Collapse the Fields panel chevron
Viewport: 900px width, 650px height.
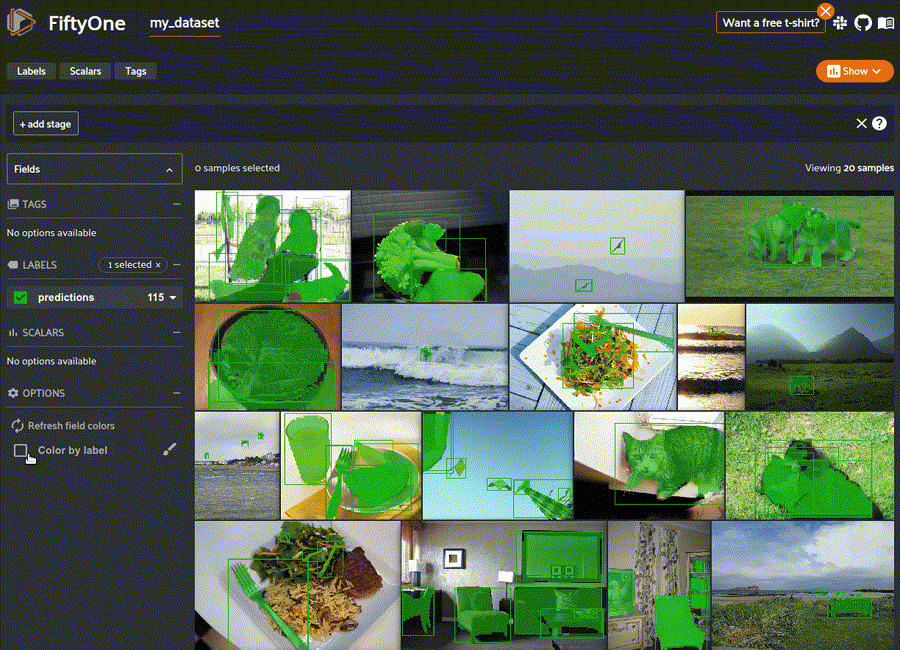(x=169, y=170)
